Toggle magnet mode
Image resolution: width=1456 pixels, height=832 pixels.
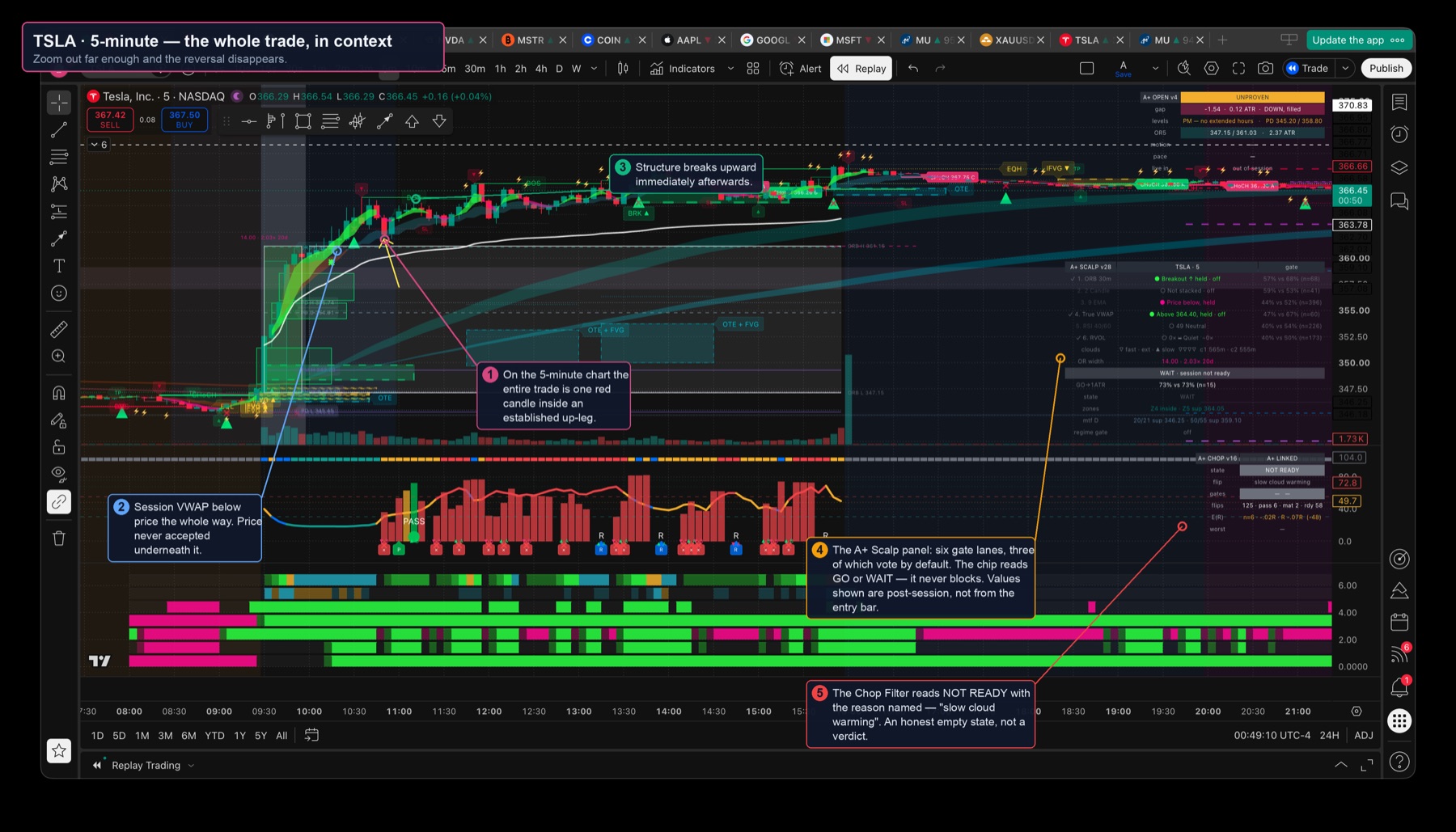point(59,393)
